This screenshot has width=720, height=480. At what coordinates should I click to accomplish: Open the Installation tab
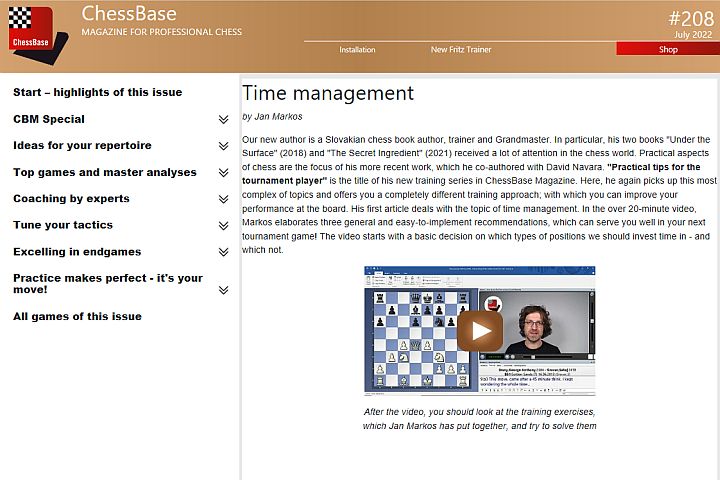[x=357, y=50]
